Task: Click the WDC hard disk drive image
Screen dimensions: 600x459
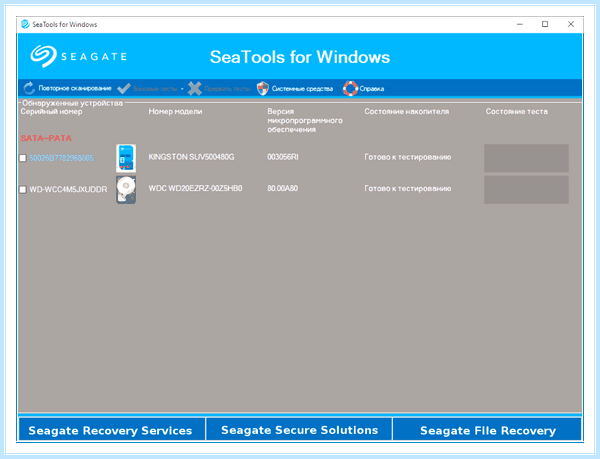Action: click(126, 190)
